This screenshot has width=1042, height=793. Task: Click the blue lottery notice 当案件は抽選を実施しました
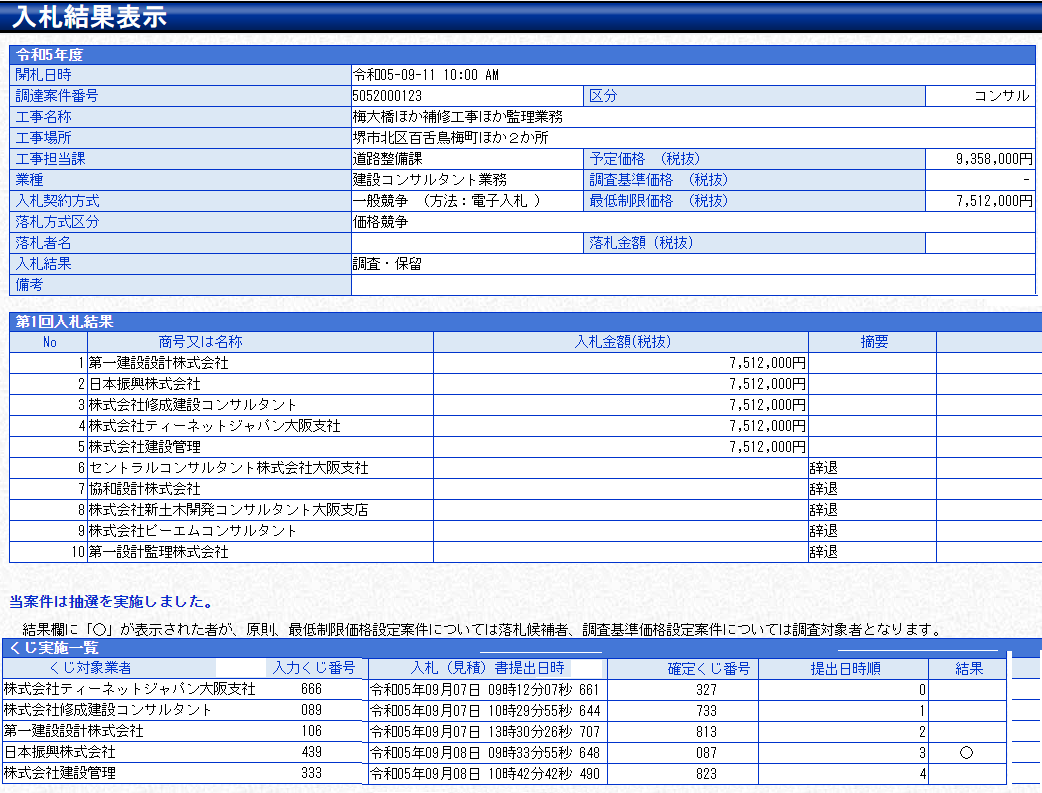click(110, 602)
